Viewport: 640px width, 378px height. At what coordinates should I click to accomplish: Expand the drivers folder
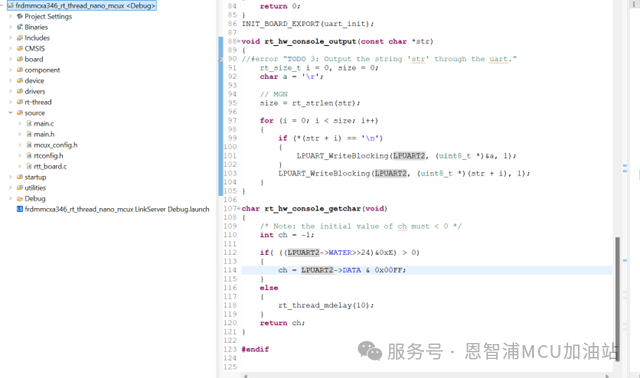pos(11,91)
